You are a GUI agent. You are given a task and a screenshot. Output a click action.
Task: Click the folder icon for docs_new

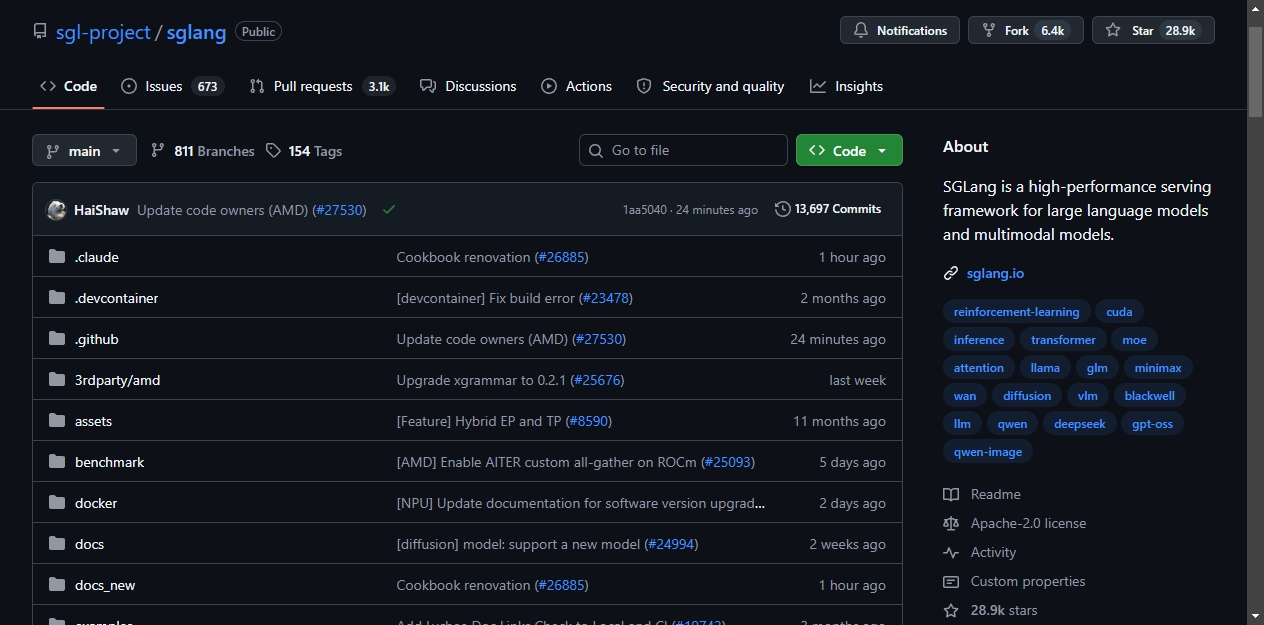coord(57,585)
